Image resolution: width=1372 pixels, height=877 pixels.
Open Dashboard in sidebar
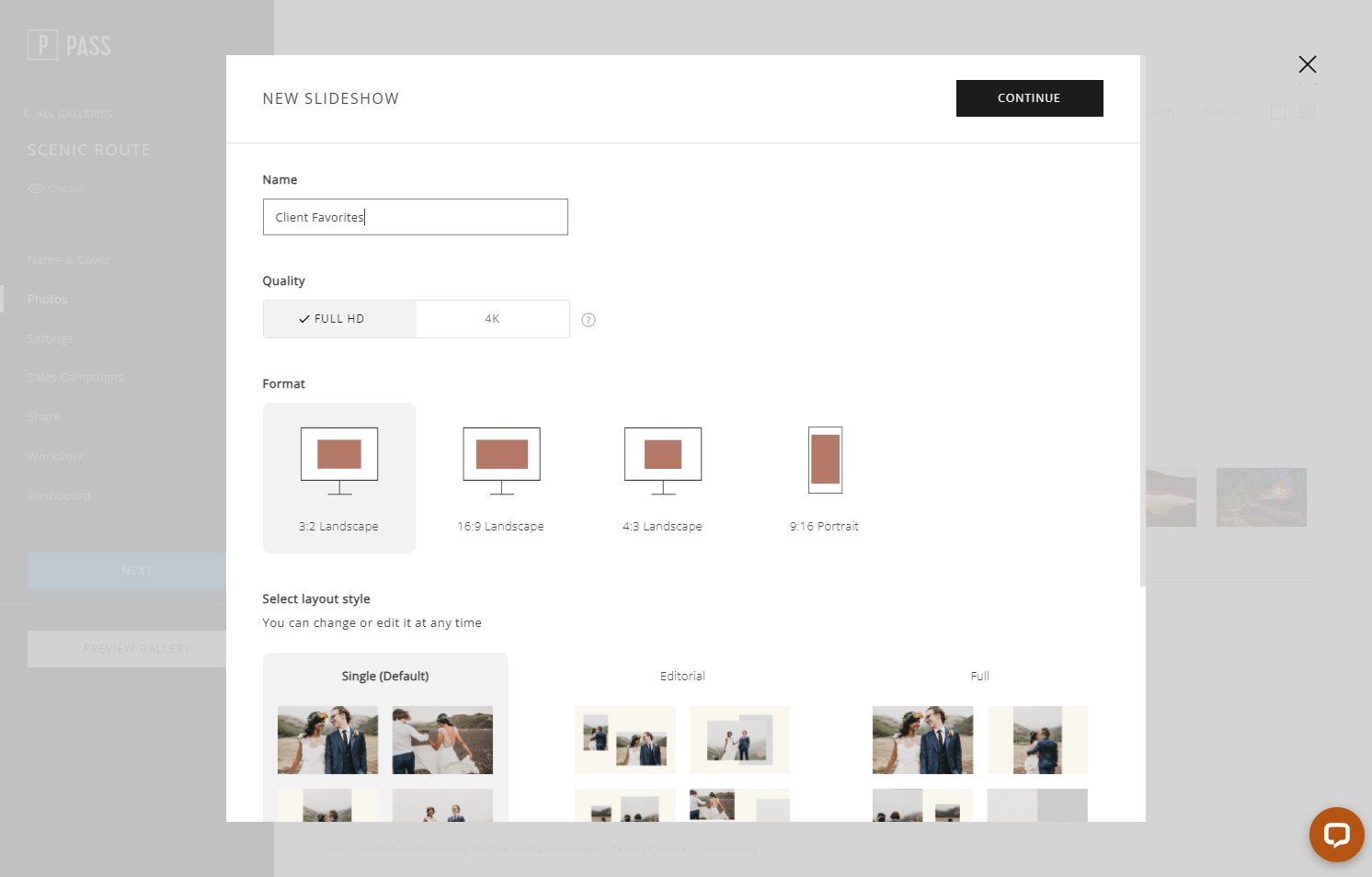59,496
